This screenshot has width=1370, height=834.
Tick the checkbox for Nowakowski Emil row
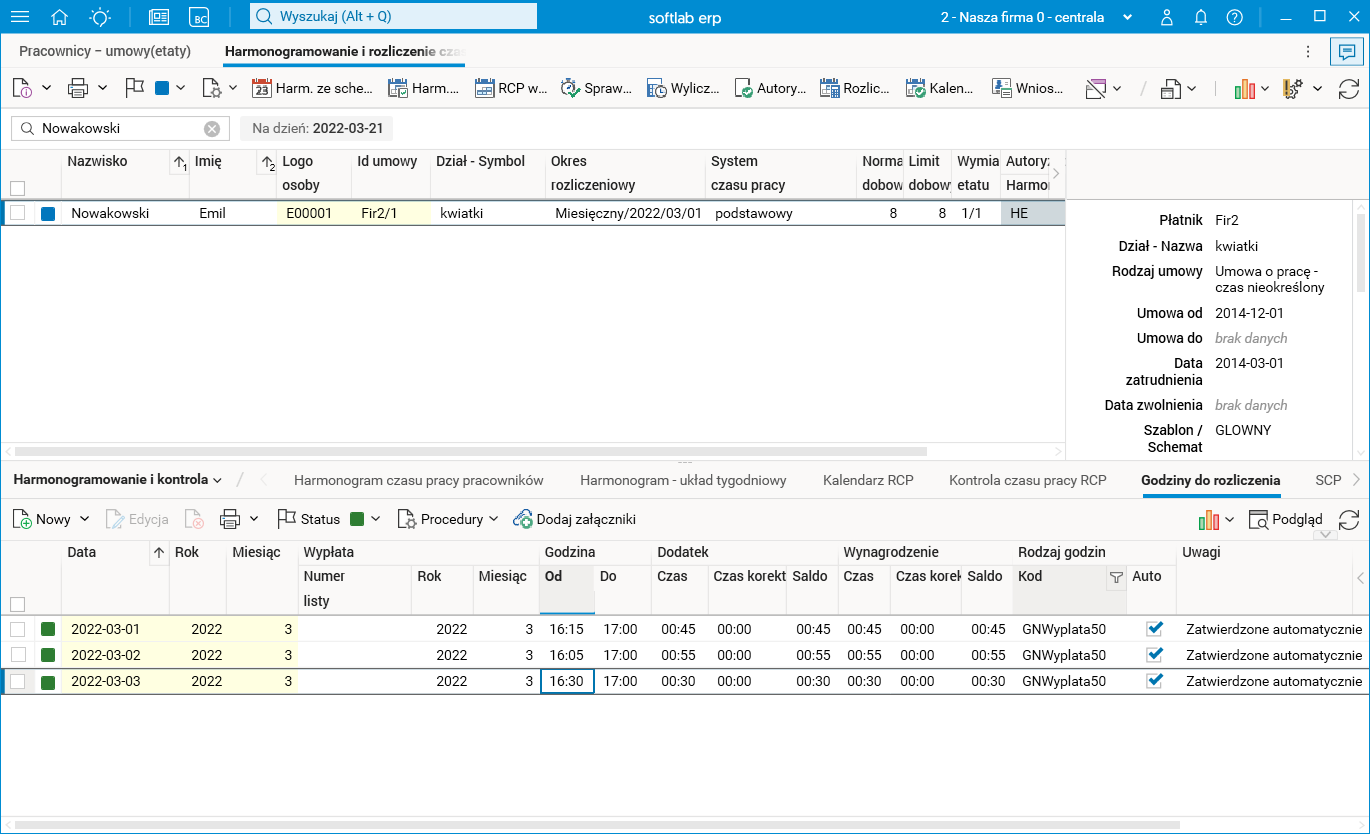pos(18,213)
